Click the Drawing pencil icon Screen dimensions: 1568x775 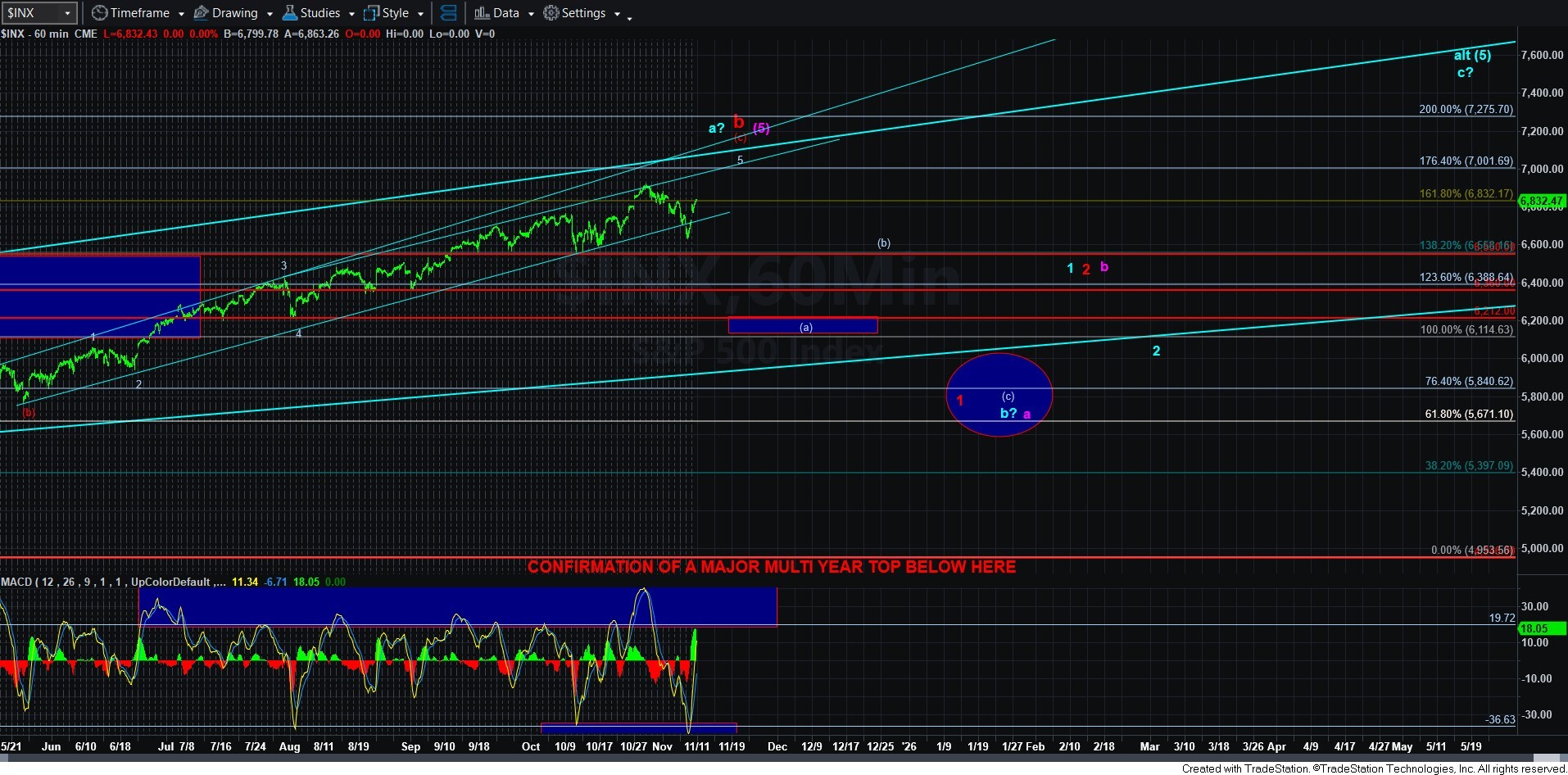click(201, 13)
